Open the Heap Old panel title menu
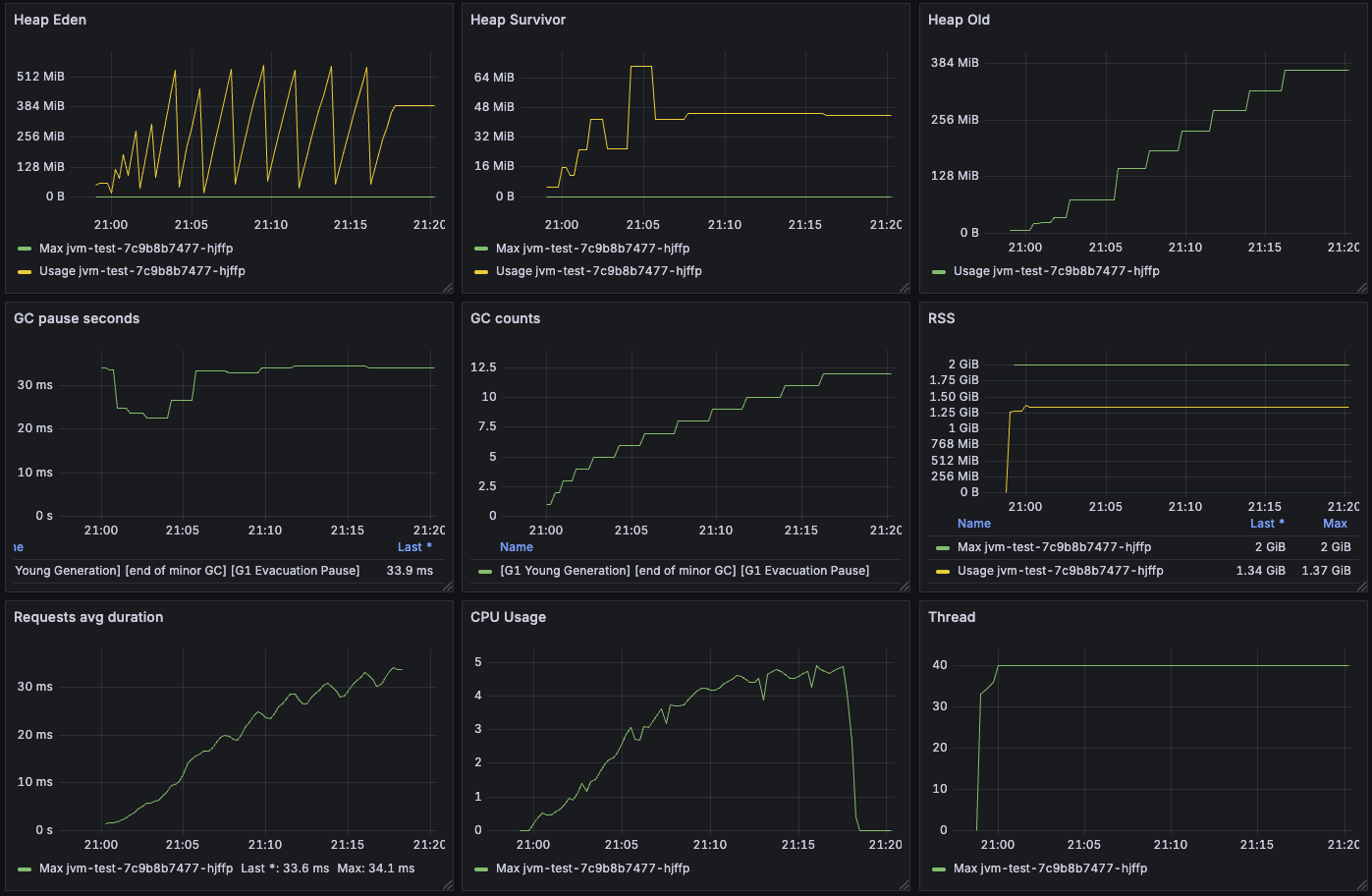Screen dimensions: 1372x896 [x=959, y=20]
